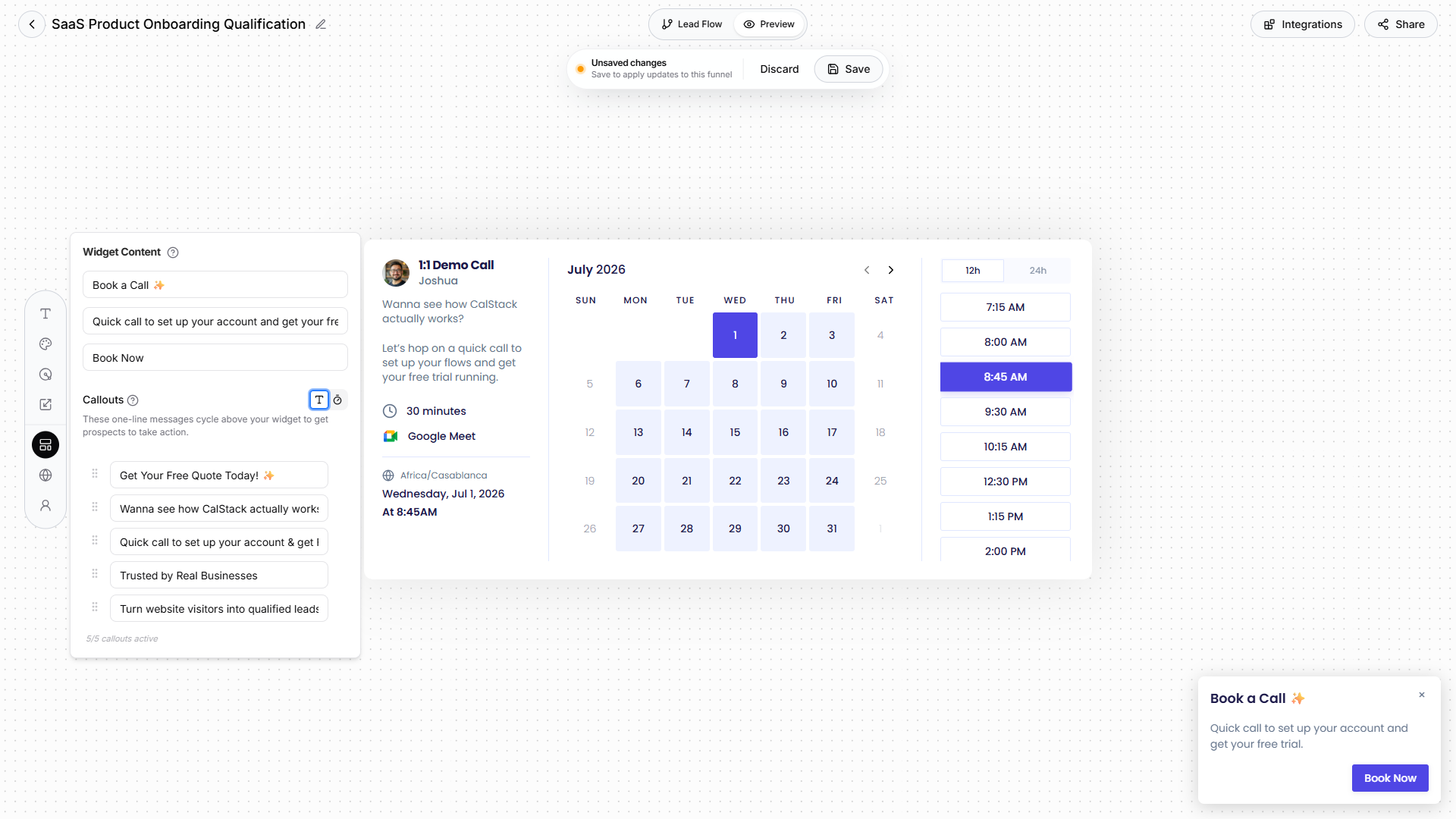Screen dimensions: 1456x819
Task: Select July 31 in the calendar
Action: pyautogui.click(x=832, y=529)
